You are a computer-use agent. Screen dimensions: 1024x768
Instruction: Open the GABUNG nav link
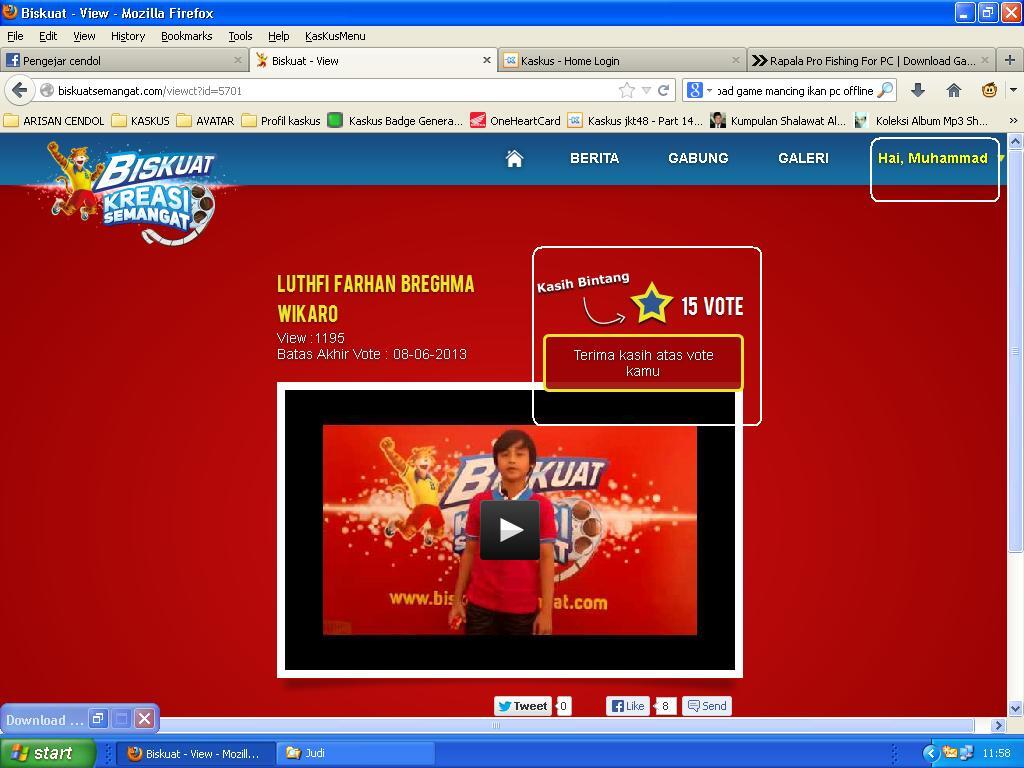(x=698, y=158)
